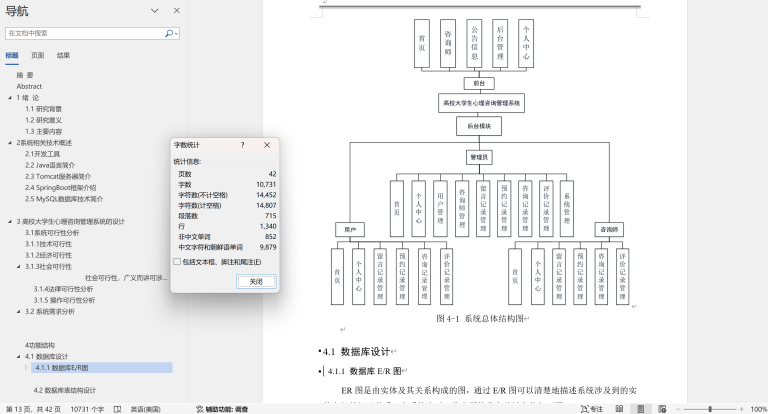This screenshot has height=414, width=768.
Task: Click the 关闭 button in word count dialog
Action: tap(256, 281)
